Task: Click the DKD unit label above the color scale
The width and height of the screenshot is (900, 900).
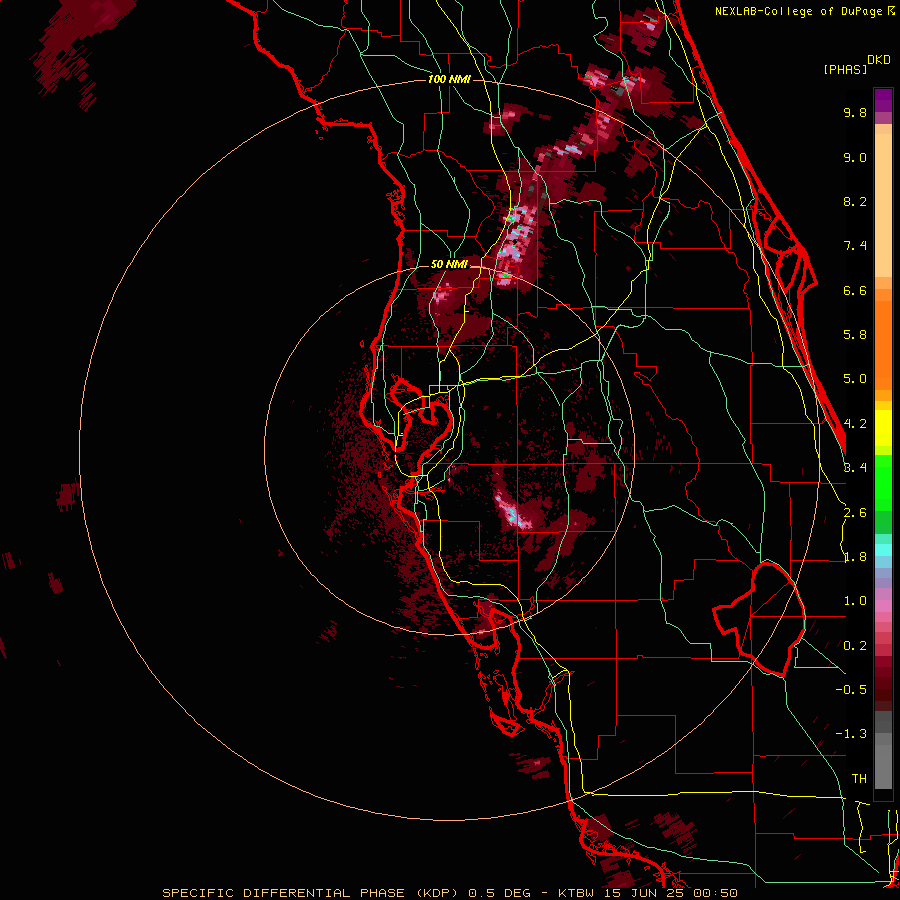Action: coord(879,60)
